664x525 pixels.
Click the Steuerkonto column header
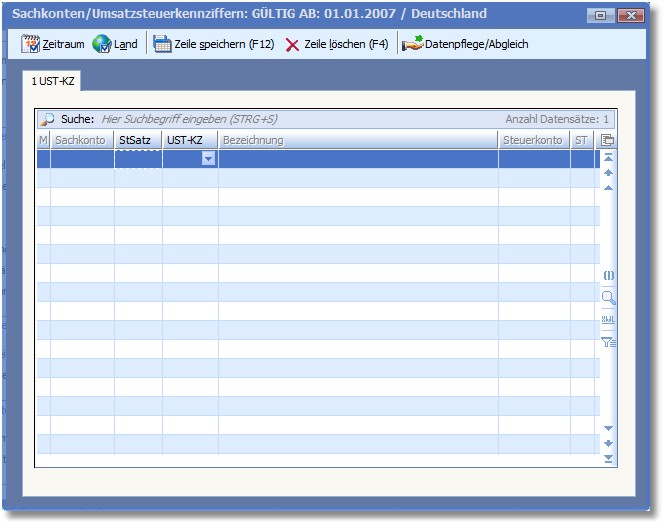tap(532, 140)
